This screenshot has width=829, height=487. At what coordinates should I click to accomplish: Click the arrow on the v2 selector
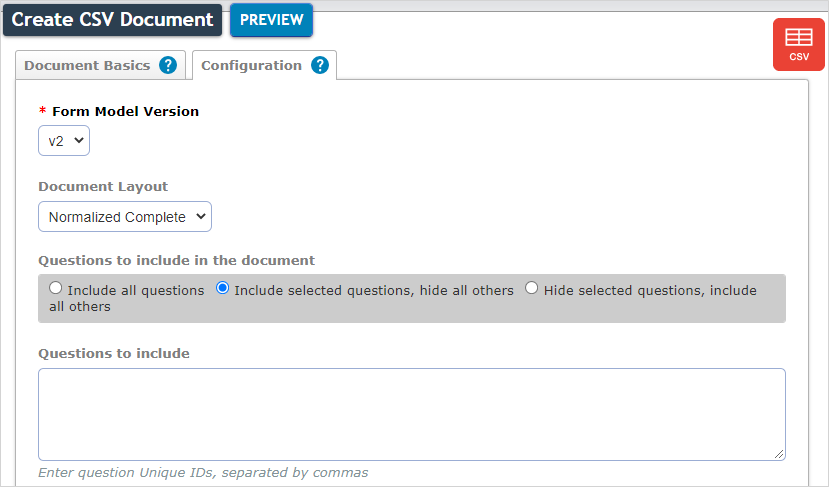coord(79,140)
